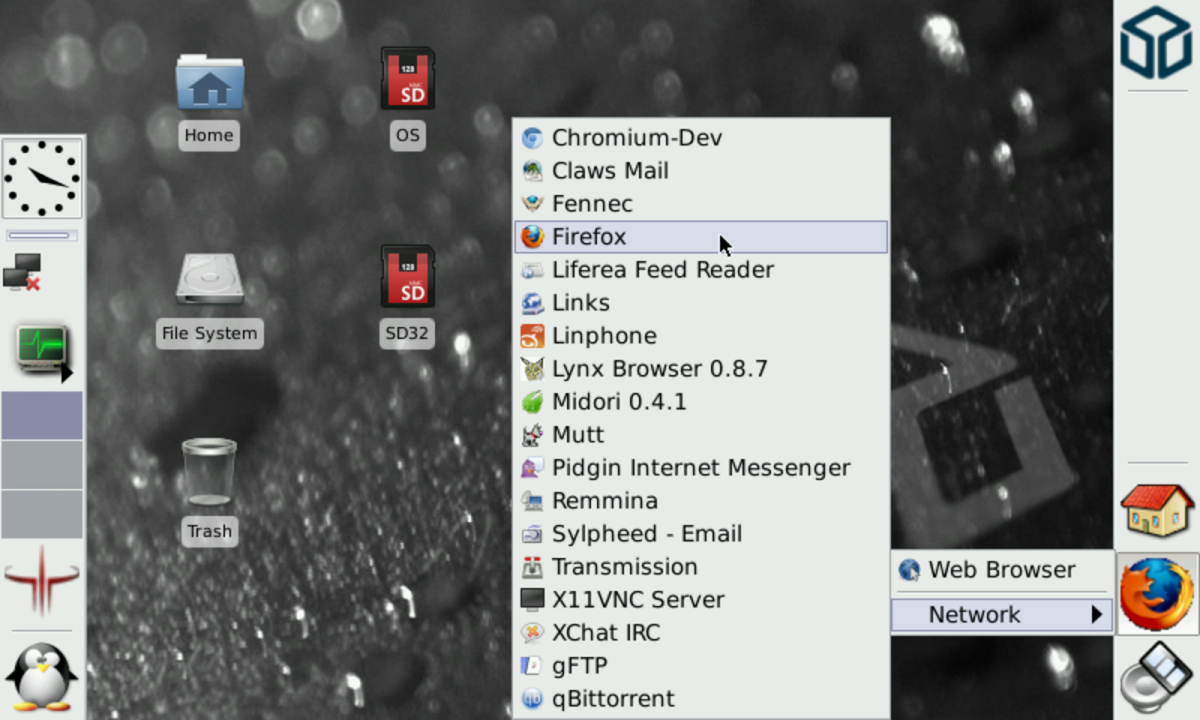The height and width of the screenshot is (720, 1200).
Task: Launch Quake 3 from left panel
Action: (x=42, y=580)
